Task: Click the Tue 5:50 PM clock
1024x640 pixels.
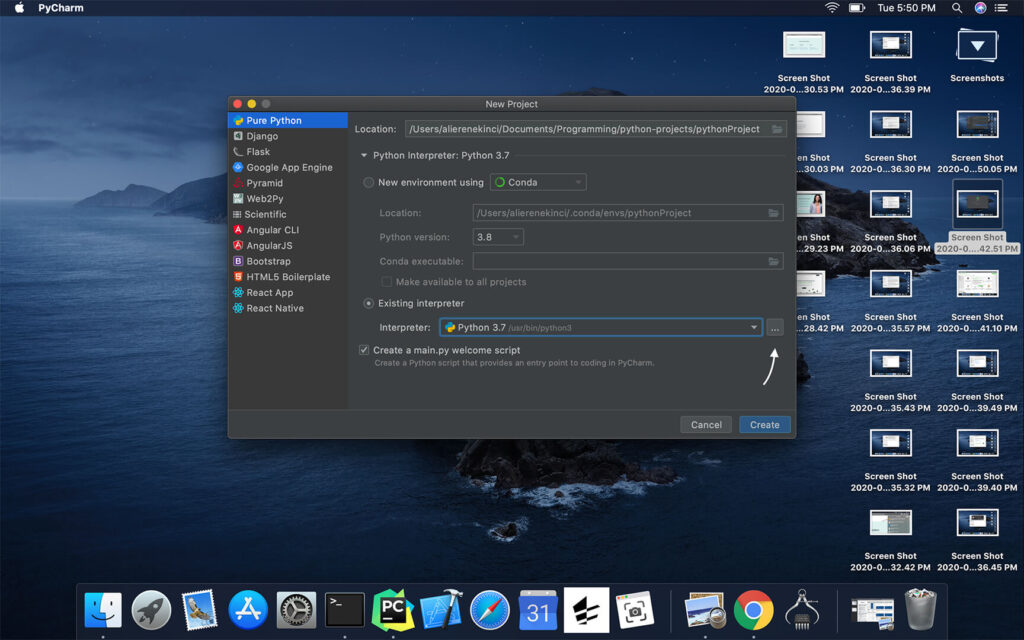Action: 906,8
